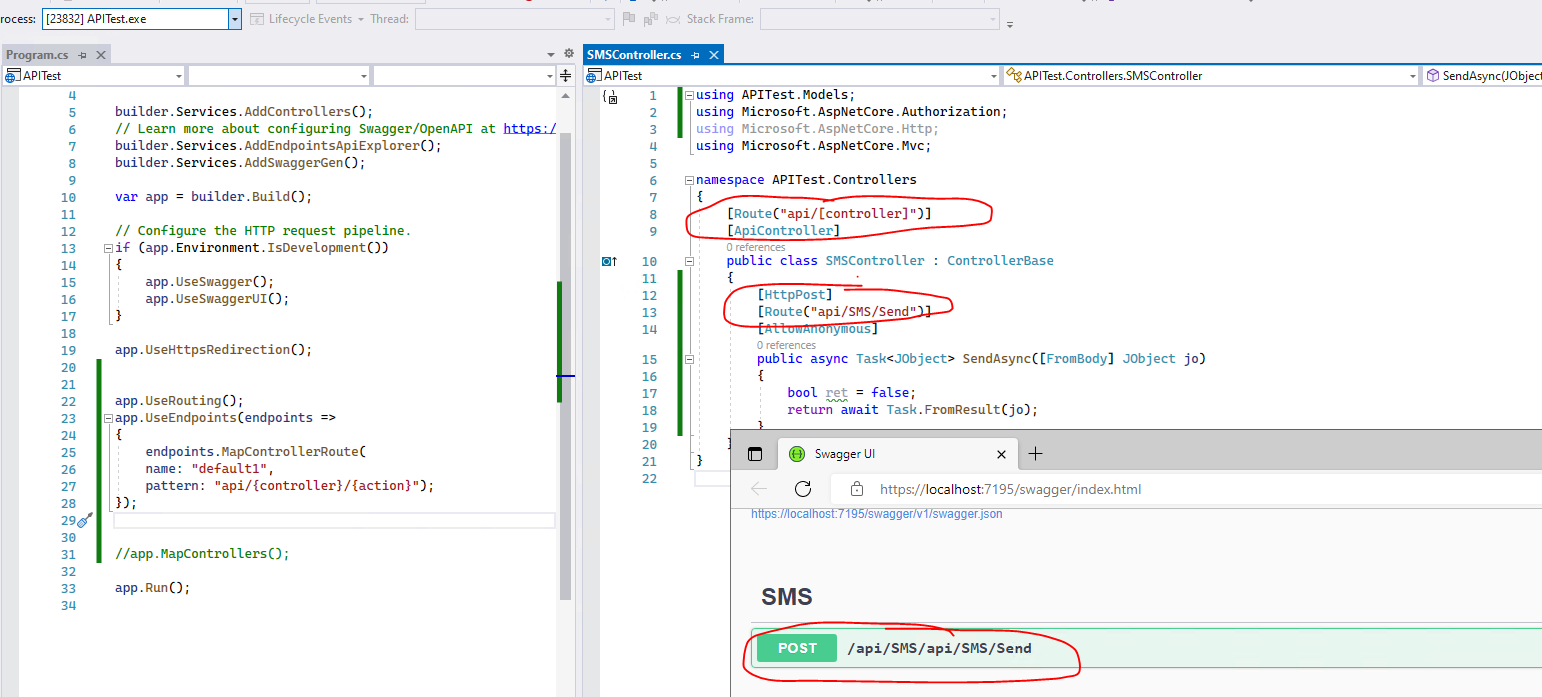Click the structure icon beside line 1
Screen dimensions: 1542x697
[x=610, y=97]
